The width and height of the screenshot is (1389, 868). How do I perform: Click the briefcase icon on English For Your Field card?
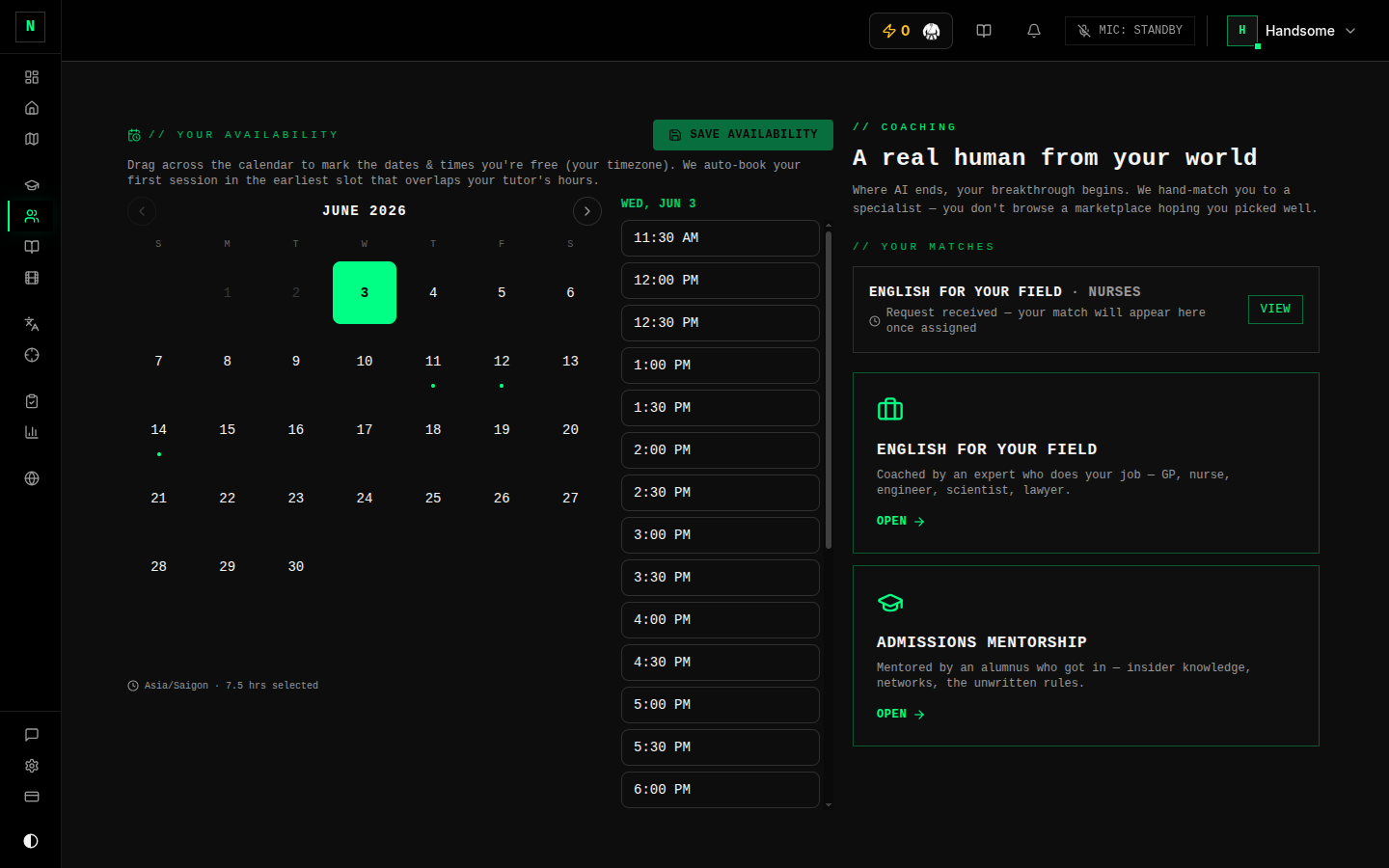pos(890,409)
